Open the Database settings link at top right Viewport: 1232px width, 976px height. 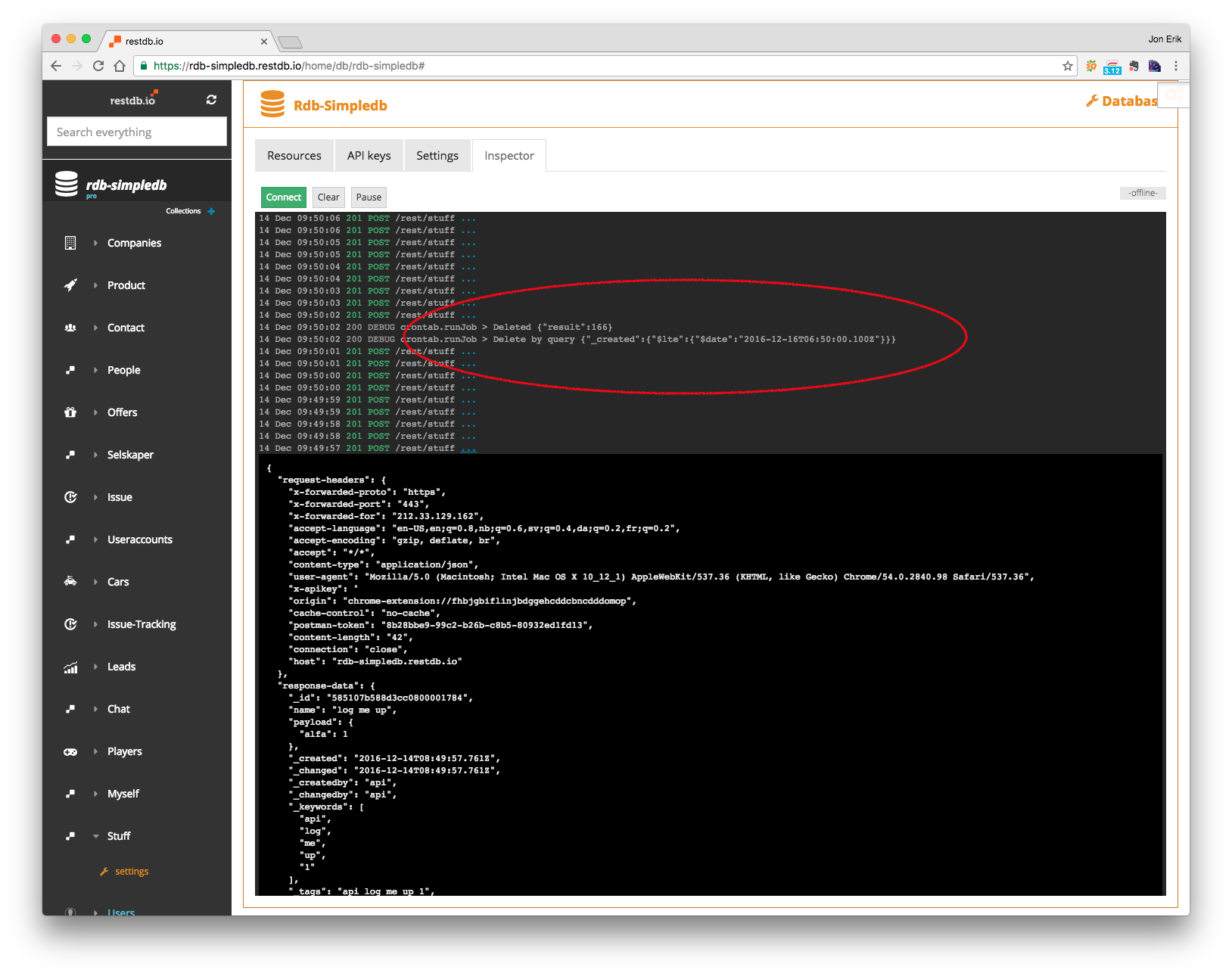point(1122,101)
